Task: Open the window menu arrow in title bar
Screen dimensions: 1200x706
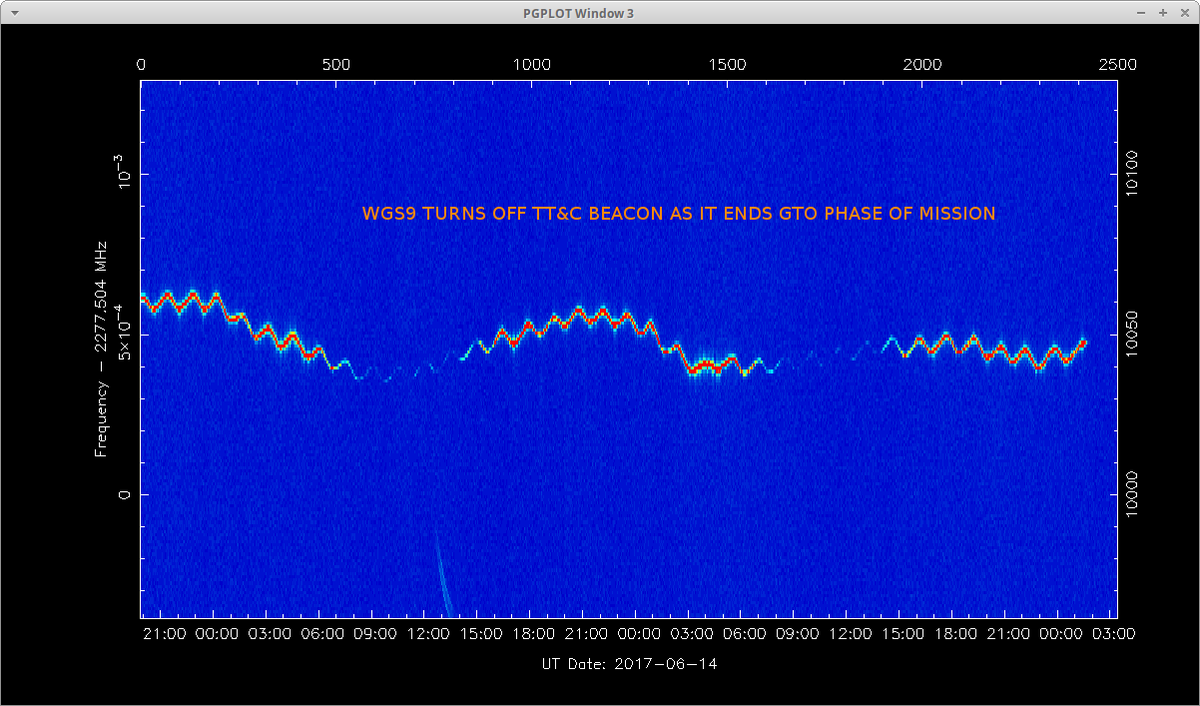Action: (x=13, y=13)
